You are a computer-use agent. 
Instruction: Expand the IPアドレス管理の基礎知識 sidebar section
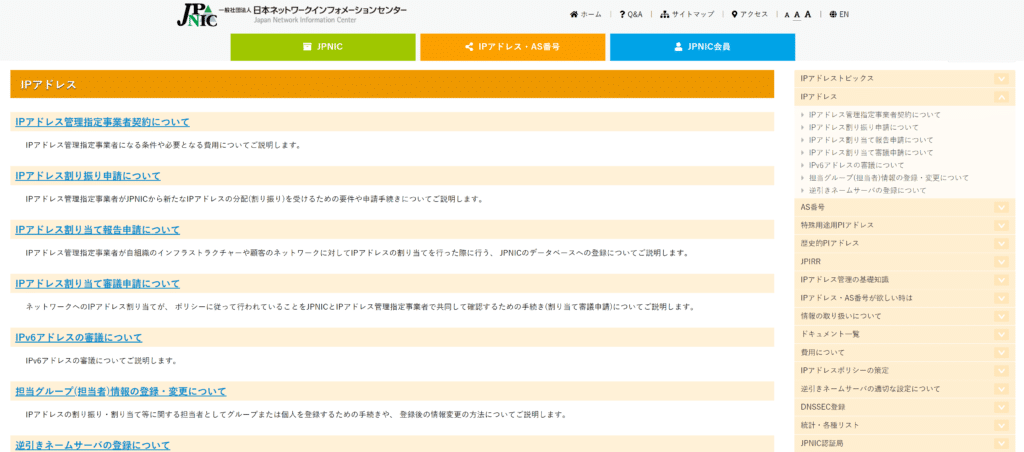[1001, 280]
